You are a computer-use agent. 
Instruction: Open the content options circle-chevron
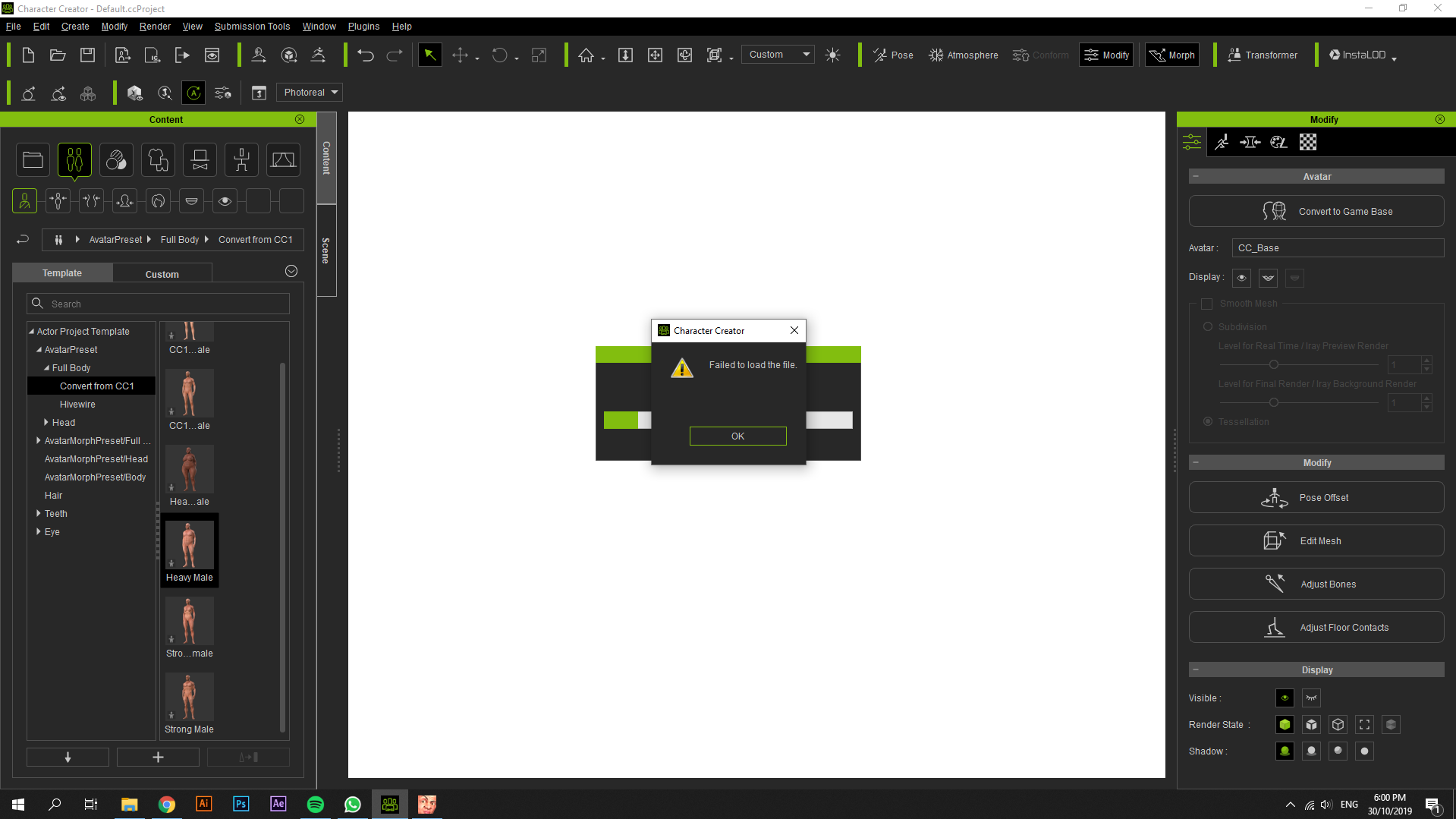[x=291, y=272]
